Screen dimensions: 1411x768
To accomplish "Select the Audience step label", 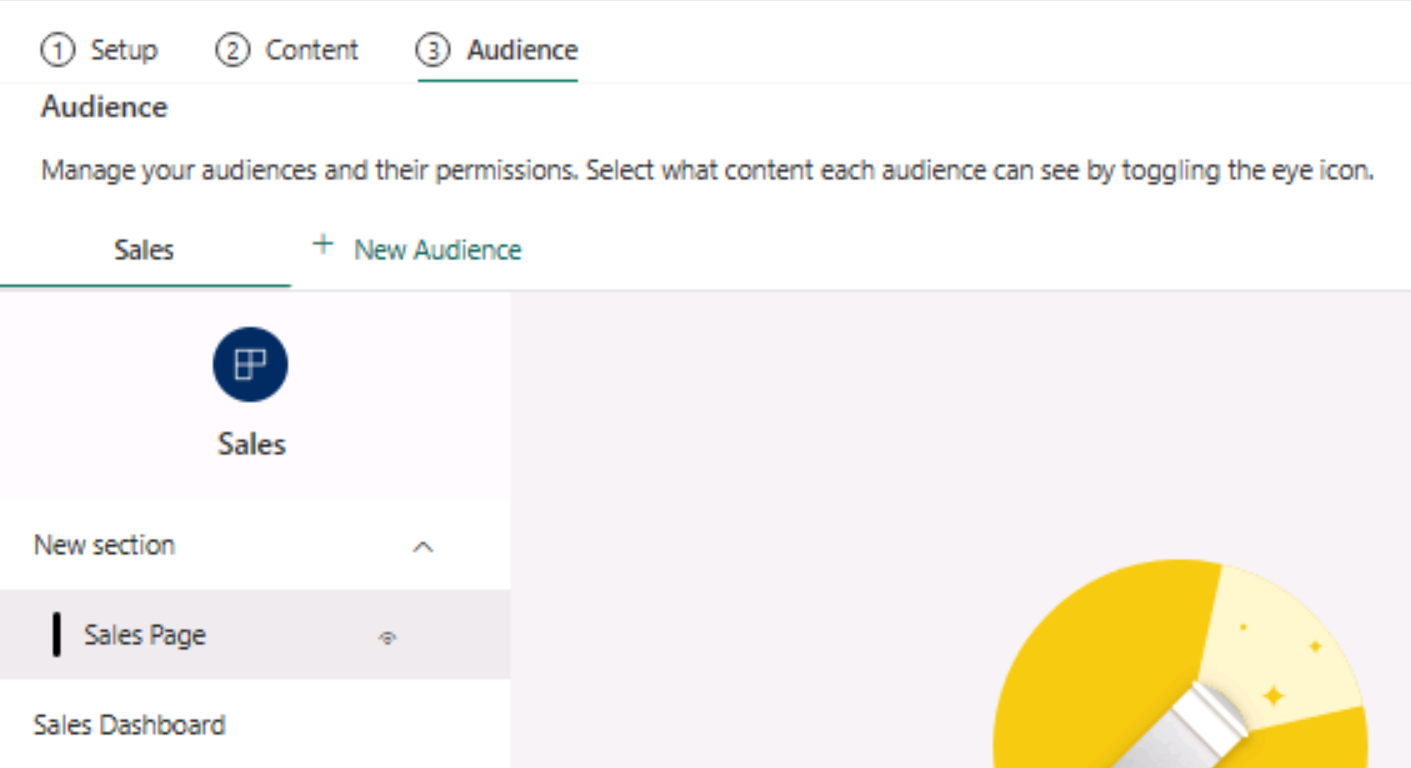I will [522, 50].
